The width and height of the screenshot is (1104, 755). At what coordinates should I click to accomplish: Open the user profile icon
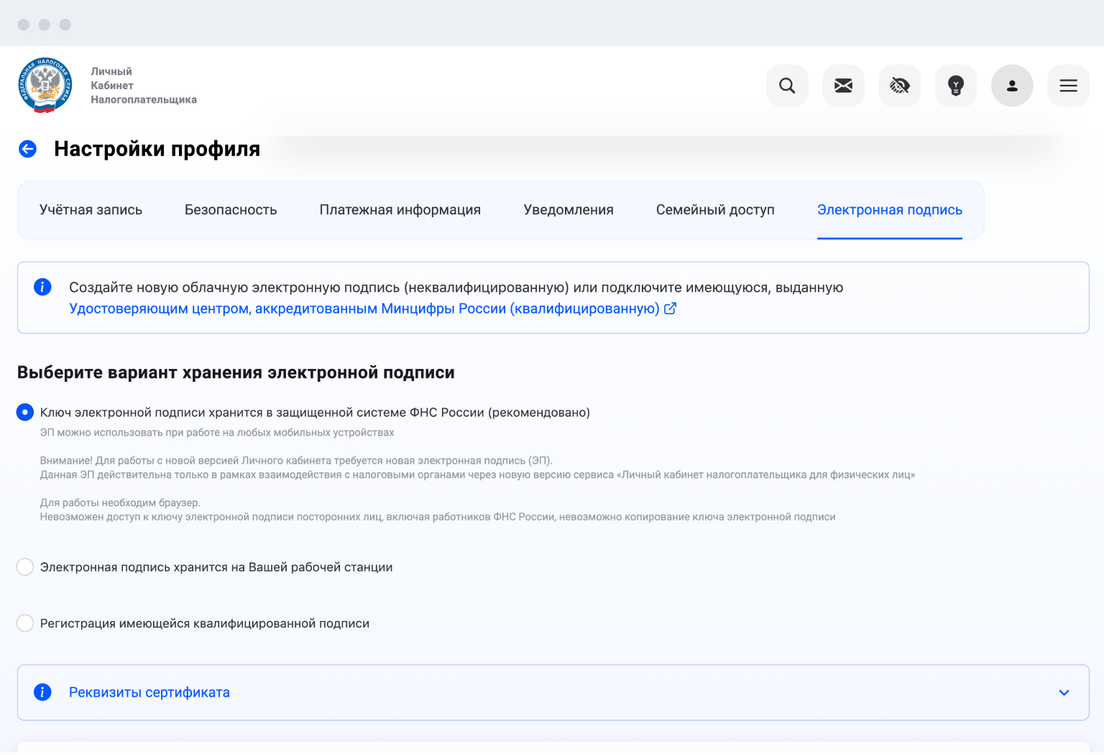click(x=1011, y=86)
